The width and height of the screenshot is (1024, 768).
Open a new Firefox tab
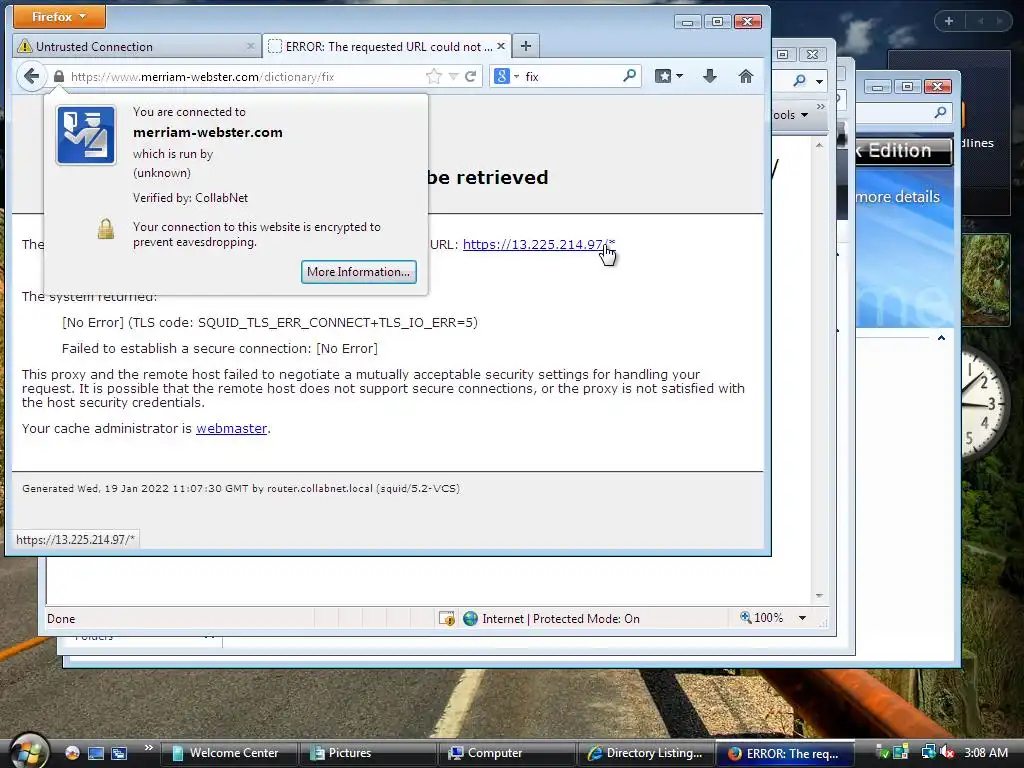click(x=526, y=46)
